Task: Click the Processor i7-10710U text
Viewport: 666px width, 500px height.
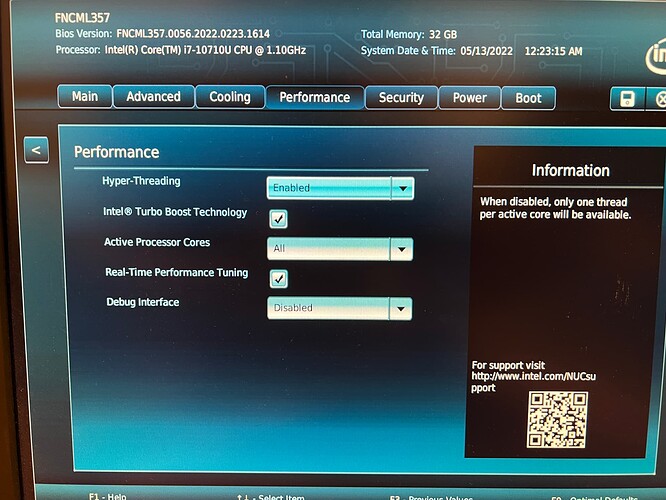Action: pyautogui.click(x=181, y=50)
